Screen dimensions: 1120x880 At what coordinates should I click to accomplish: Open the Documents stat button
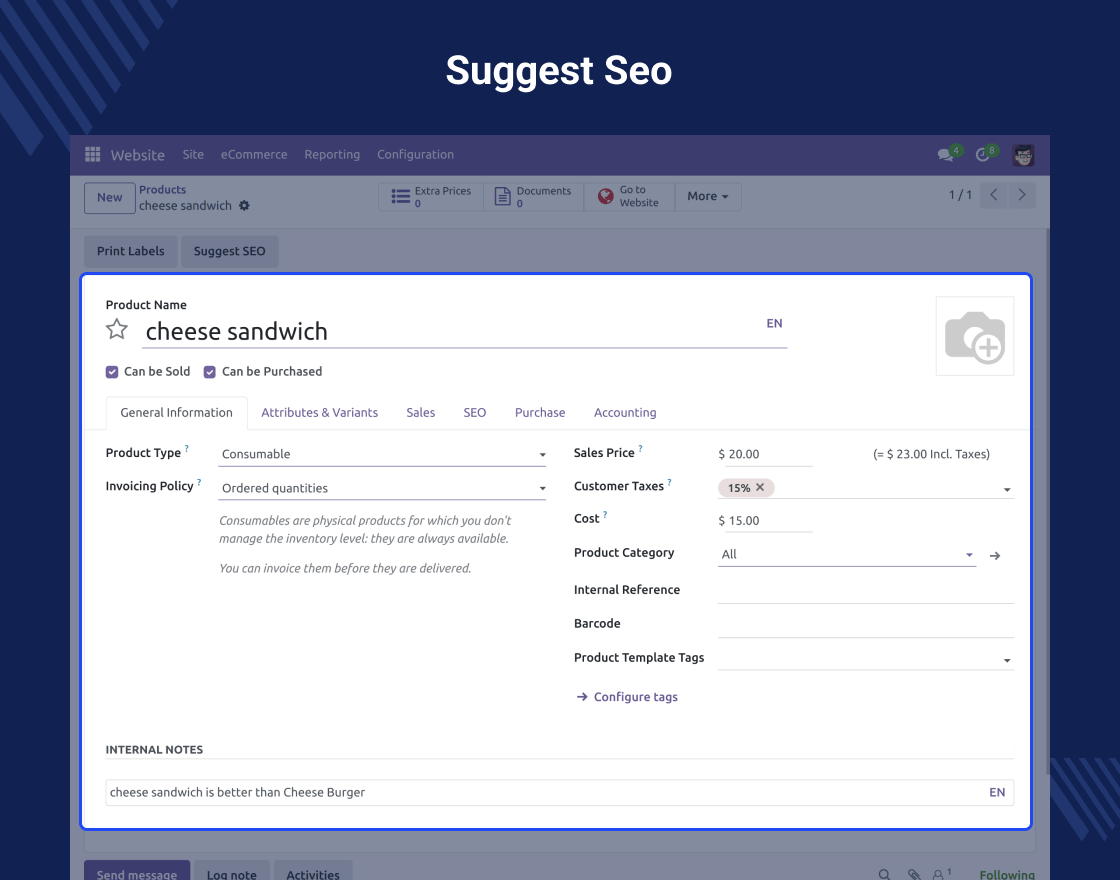534,196
